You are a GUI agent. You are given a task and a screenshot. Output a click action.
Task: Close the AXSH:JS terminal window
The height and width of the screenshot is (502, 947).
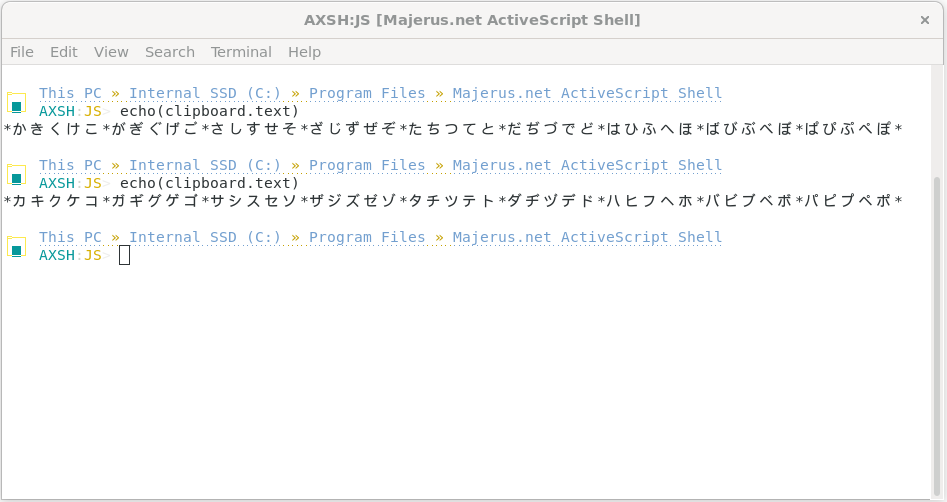(925, 20)
